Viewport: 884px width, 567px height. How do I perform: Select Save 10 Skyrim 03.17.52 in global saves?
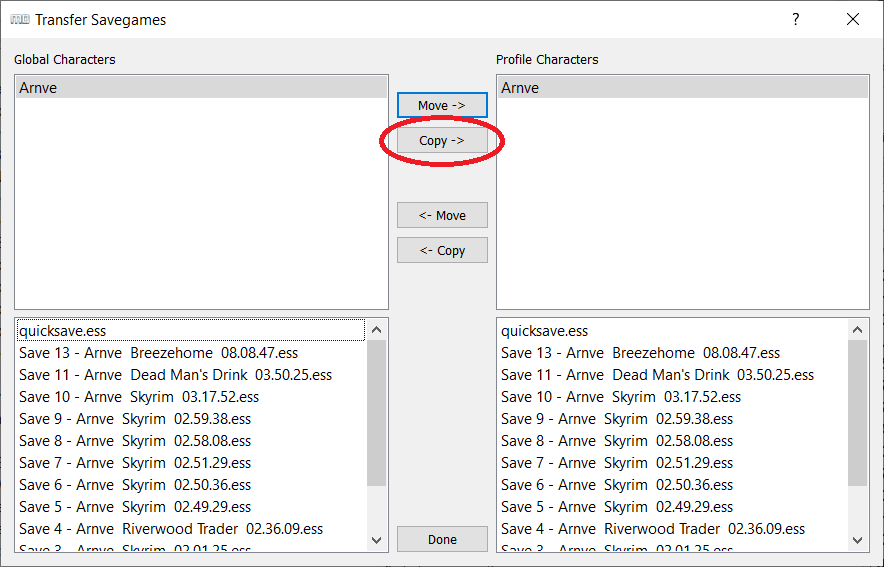tap(191, 397)
